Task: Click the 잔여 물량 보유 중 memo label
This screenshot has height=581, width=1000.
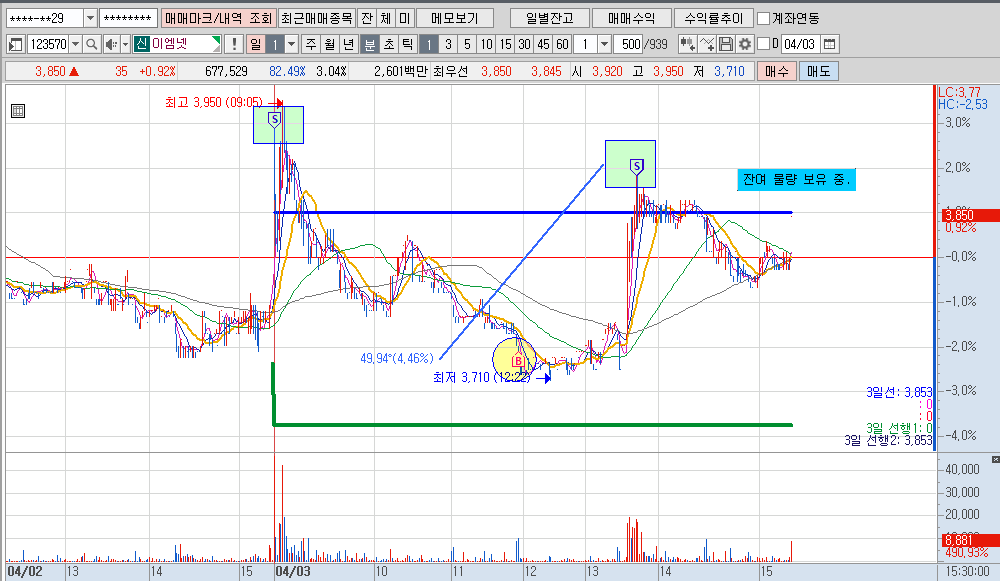Action: click(x=797, y=180)
